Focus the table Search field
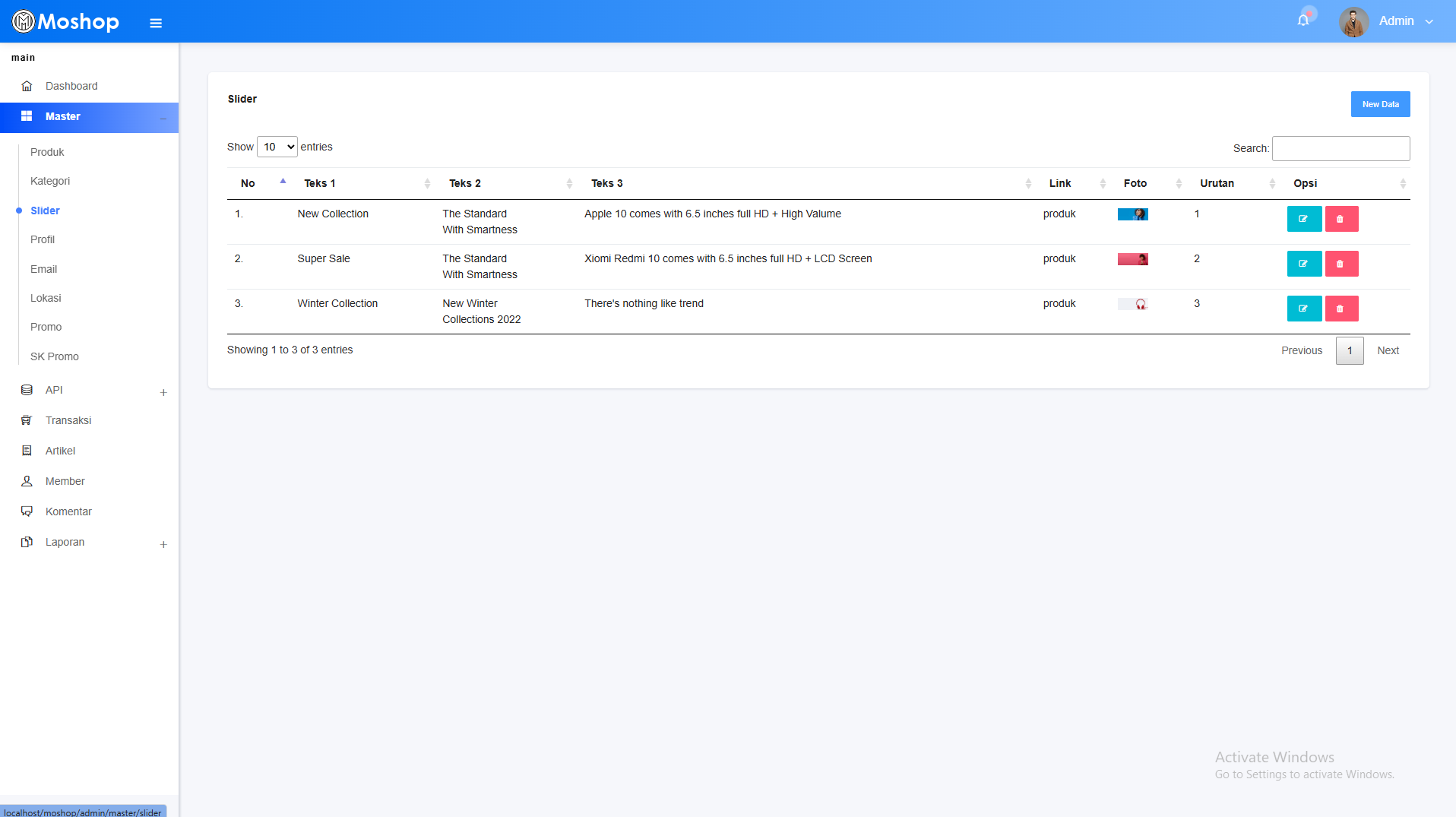Viewport: 1456px width, 817px height. pos(1340,148)
